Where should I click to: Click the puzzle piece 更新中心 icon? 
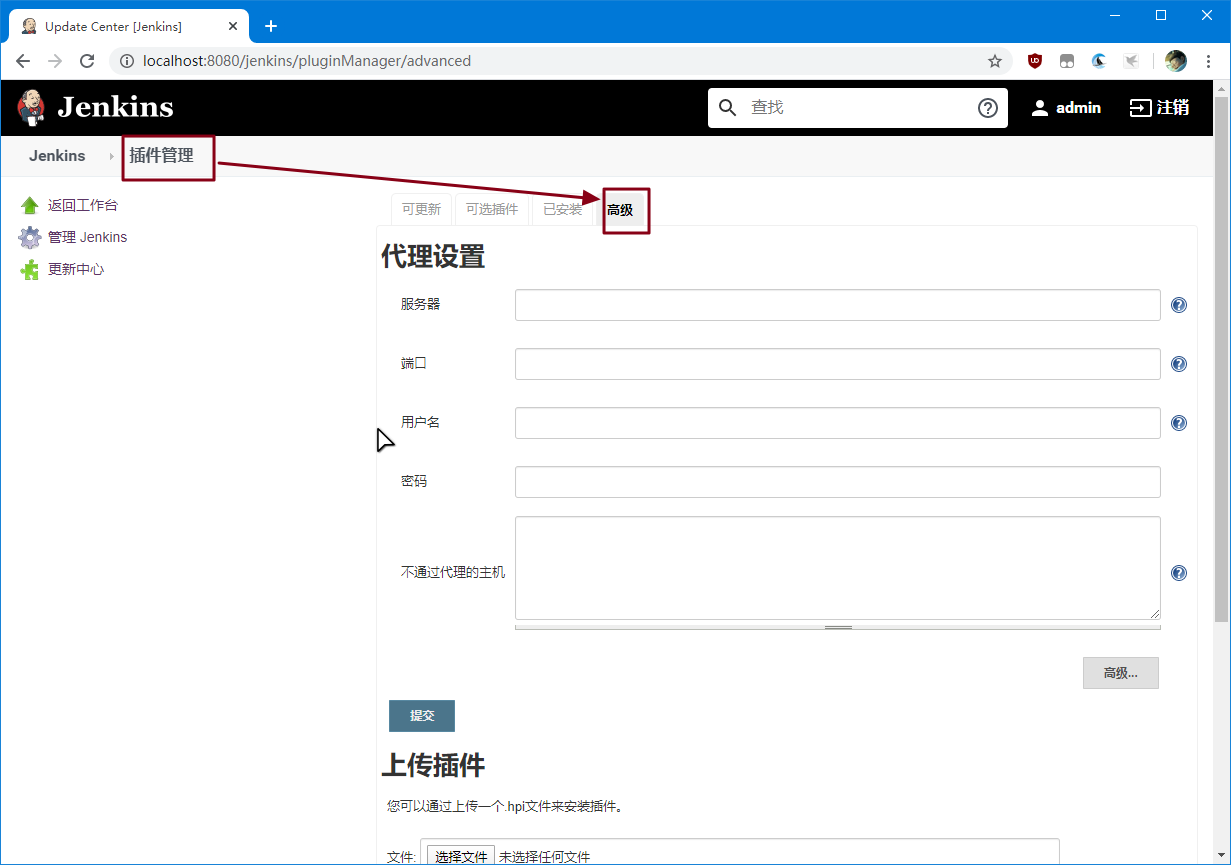(30, 270)
